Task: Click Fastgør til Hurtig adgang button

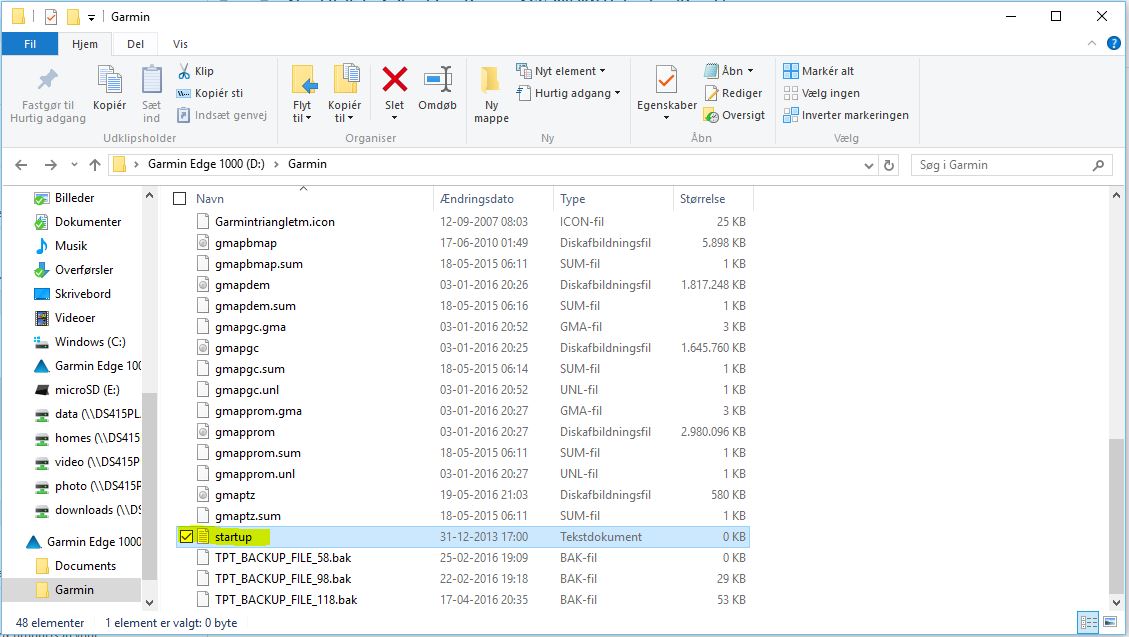Action: pos(48,94)
